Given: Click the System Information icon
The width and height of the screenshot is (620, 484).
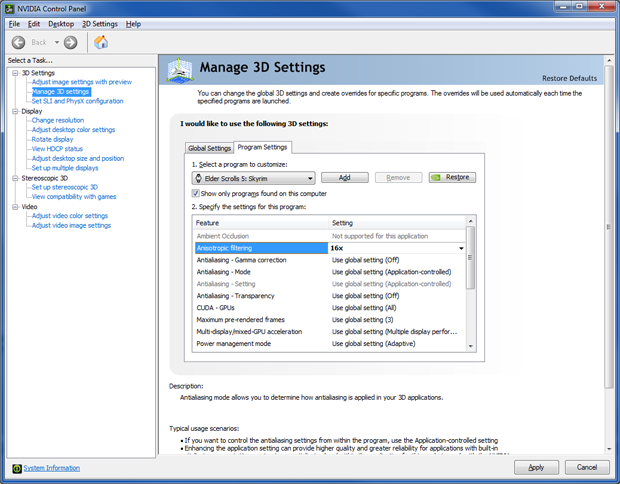Looking at the screenshot, I should click(x=17, y=469).
